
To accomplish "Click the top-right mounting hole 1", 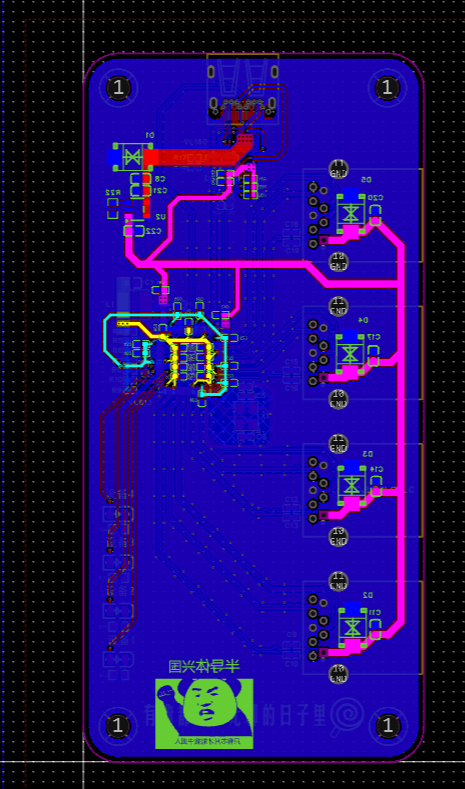I will [x=387, y=88].
